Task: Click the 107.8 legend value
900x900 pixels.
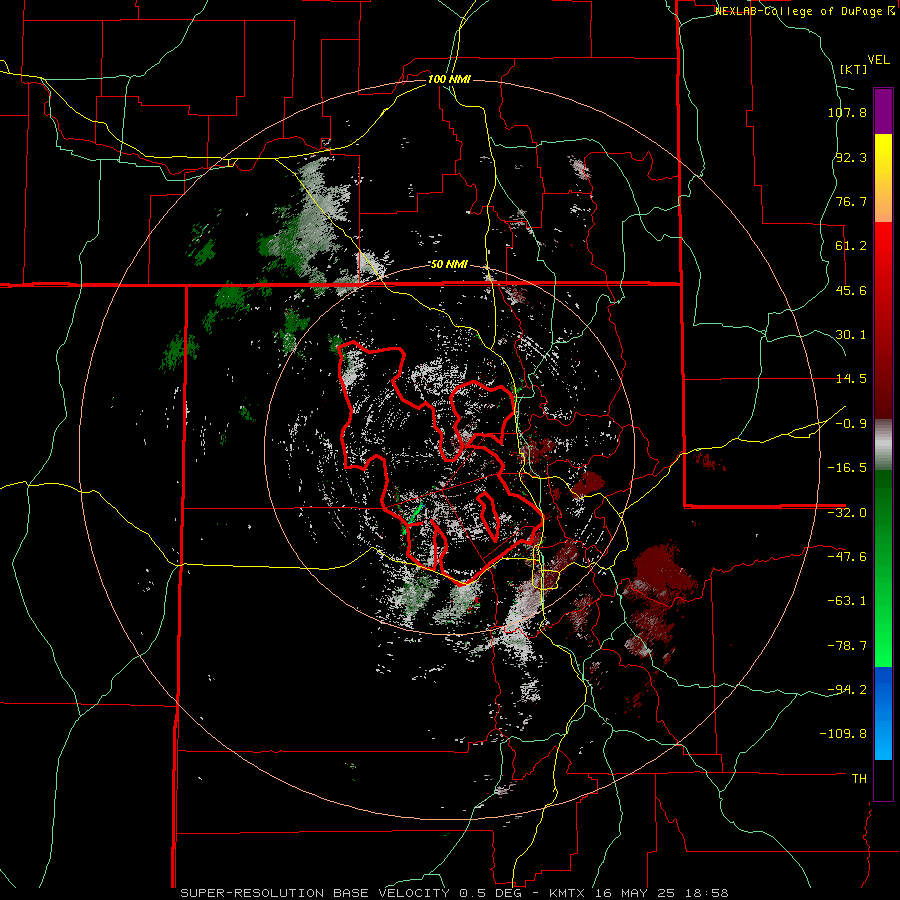Action: click(x=847, y=112)
